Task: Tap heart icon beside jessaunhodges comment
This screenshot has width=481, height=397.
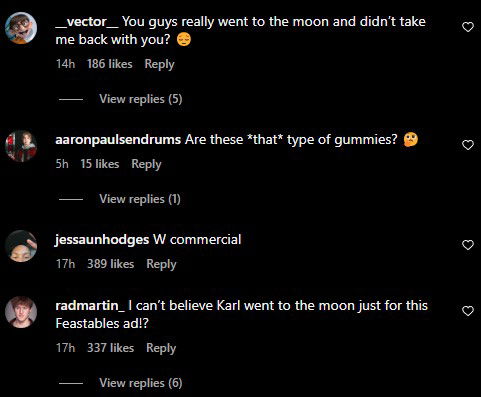Action: click(468, 245)
